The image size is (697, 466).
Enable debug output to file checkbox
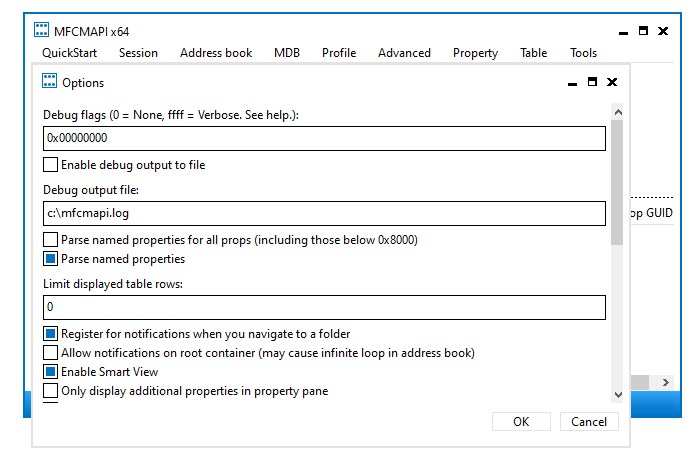click(51, 164)
